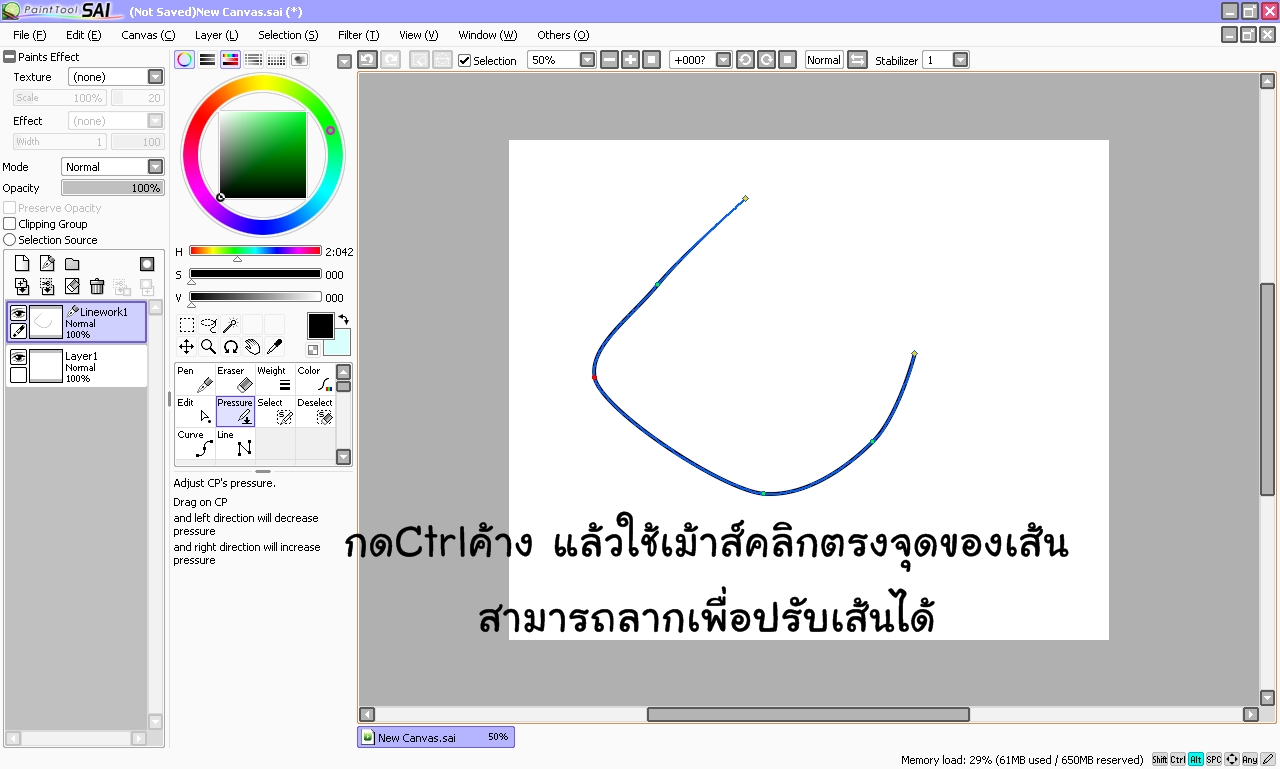Select the New Canvas.sai document tab
The height and width of the screenshot is (769, 1280).
pyautogui.click(x=436, y=737)
